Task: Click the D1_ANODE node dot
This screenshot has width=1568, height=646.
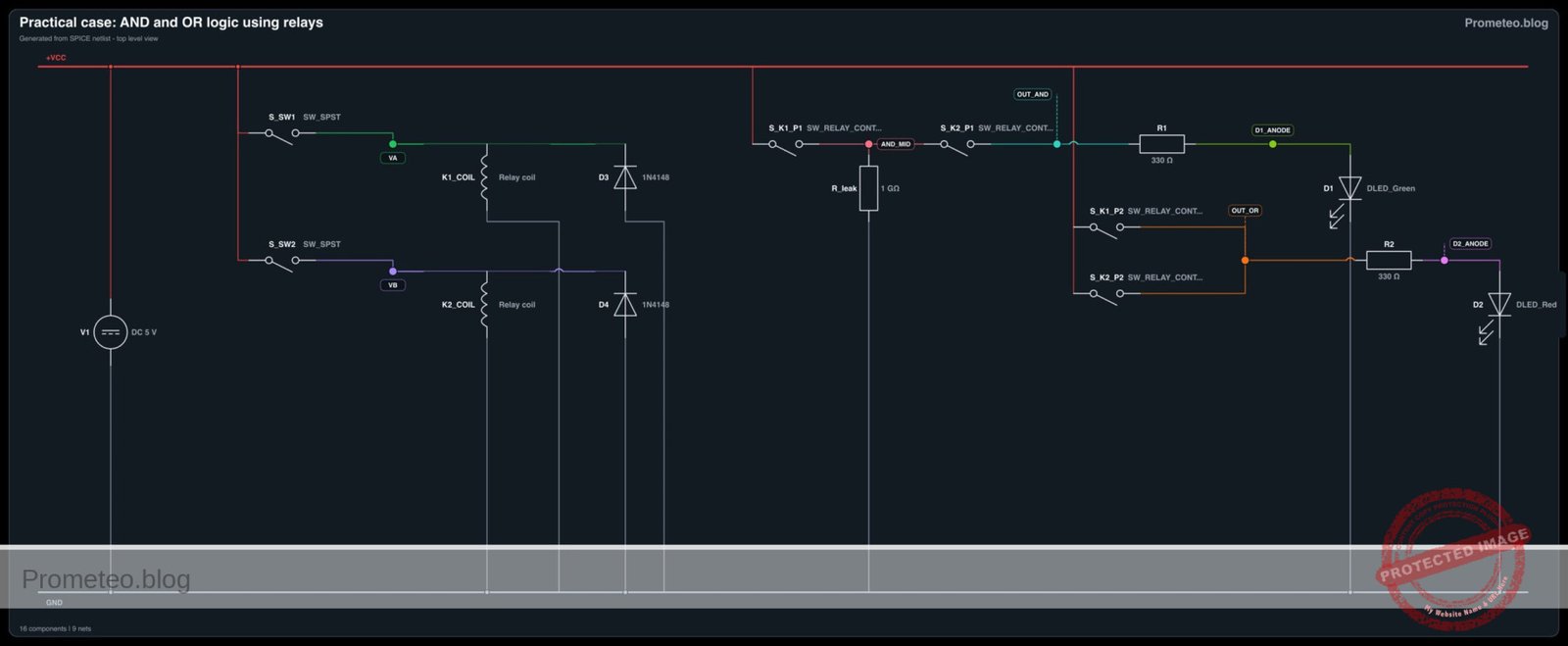Action: pos(1273,144)
